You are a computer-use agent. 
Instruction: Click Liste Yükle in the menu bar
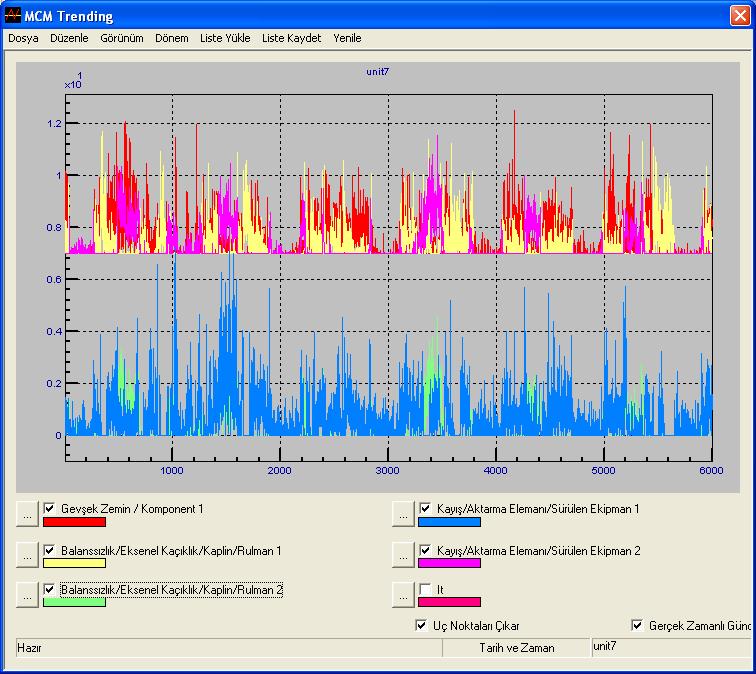pyautogui.click(x=225, y=38)
